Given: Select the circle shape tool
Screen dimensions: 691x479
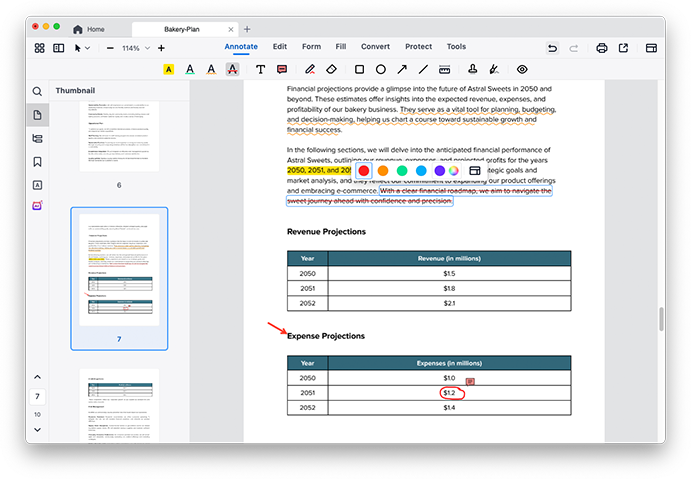Looking at the screenshot, I should click(x=381, y=70).
